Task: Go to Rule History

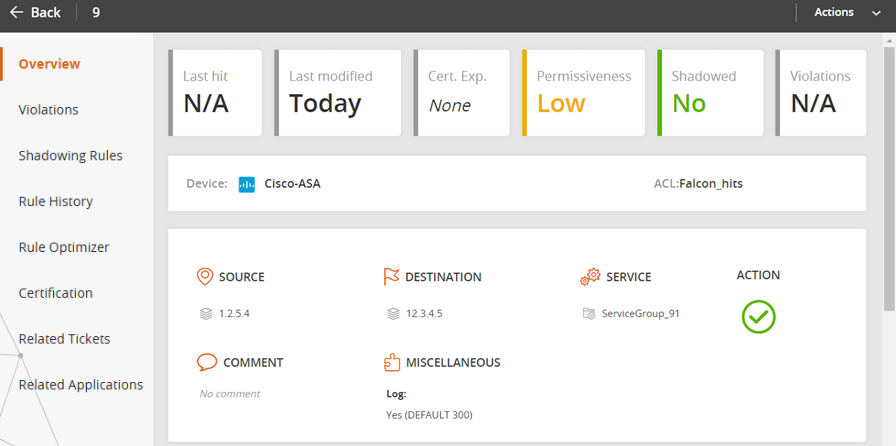Action: click(x=55, y=202)
